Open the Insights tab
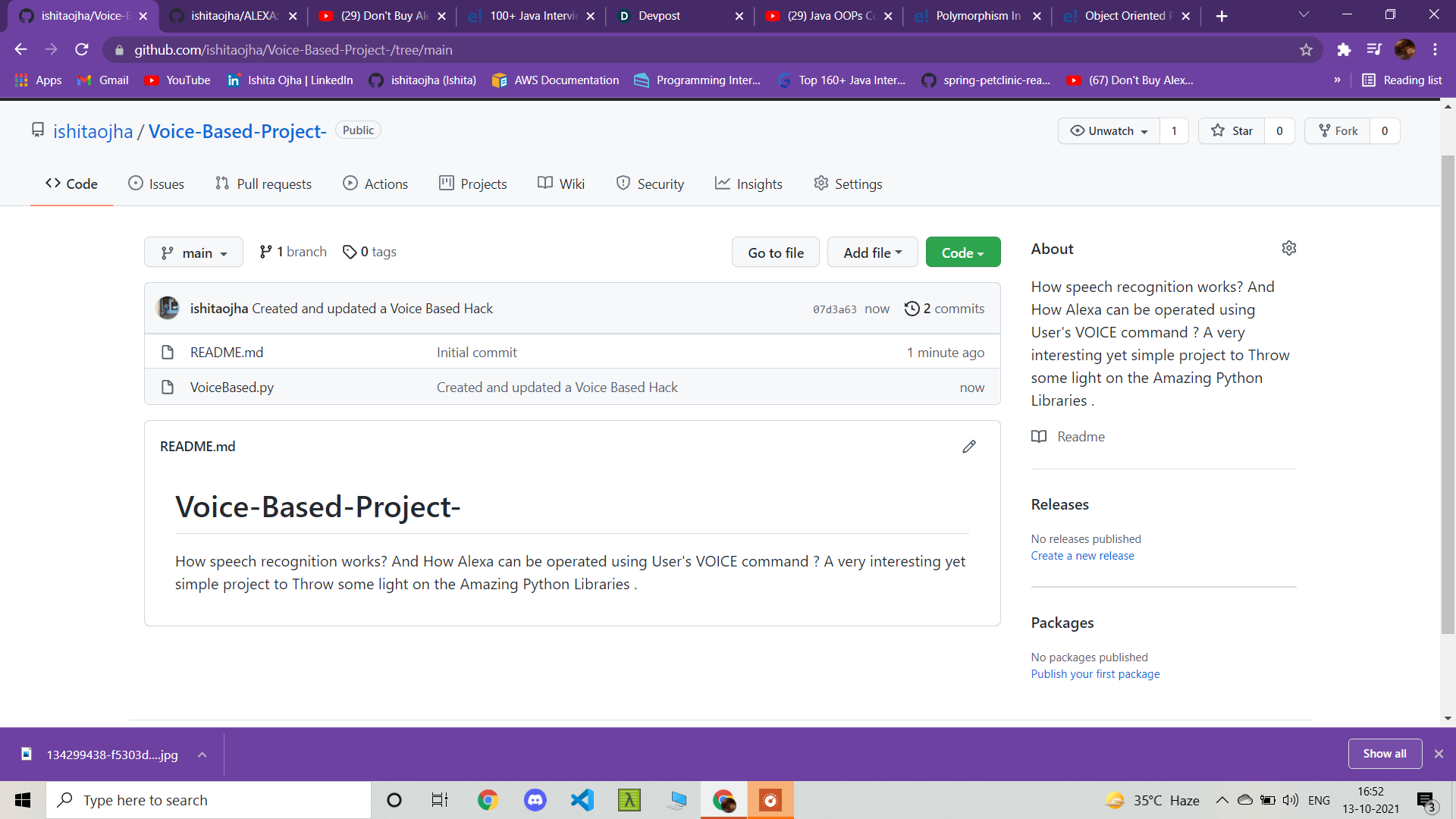This screenshot has height=819, width=1456. (748, 184)
